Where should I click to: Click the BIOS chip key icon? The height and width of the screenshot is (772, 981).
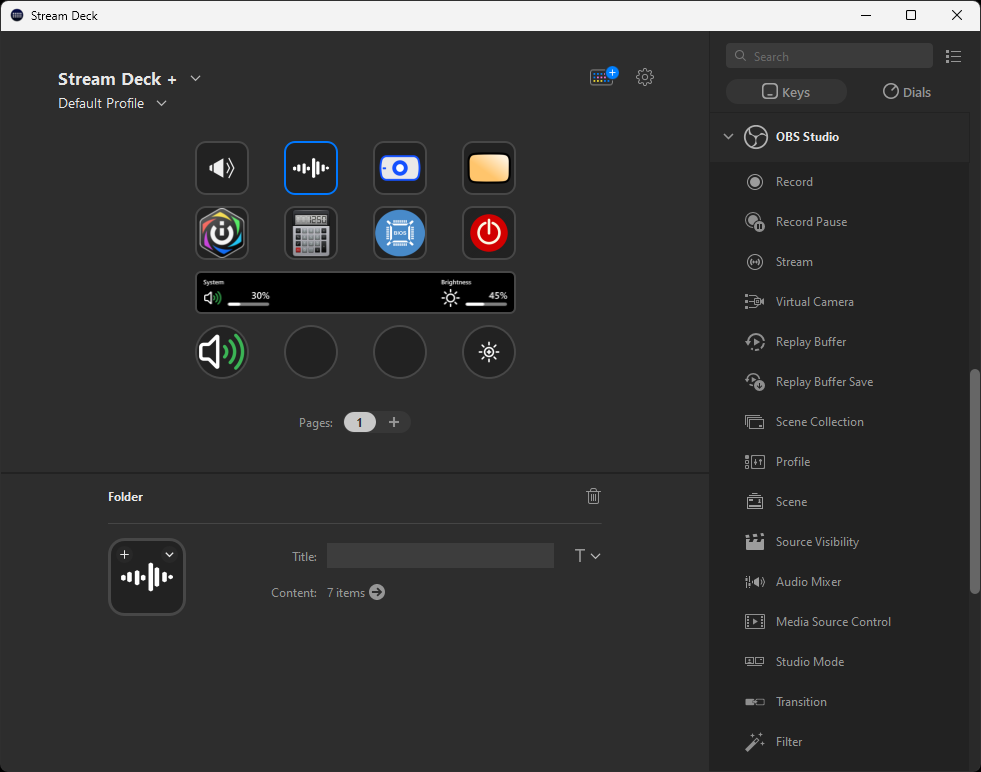click(400, 233)
